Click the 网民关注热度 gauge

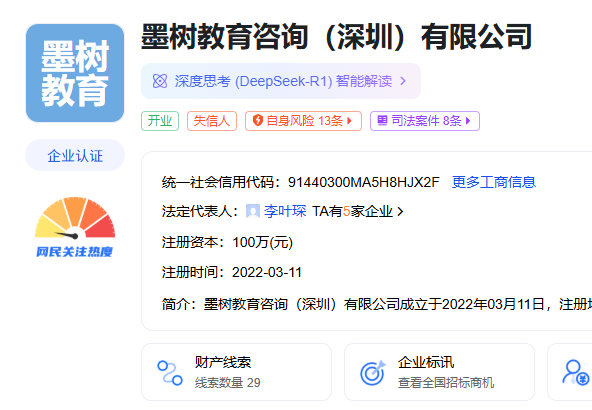75,227
